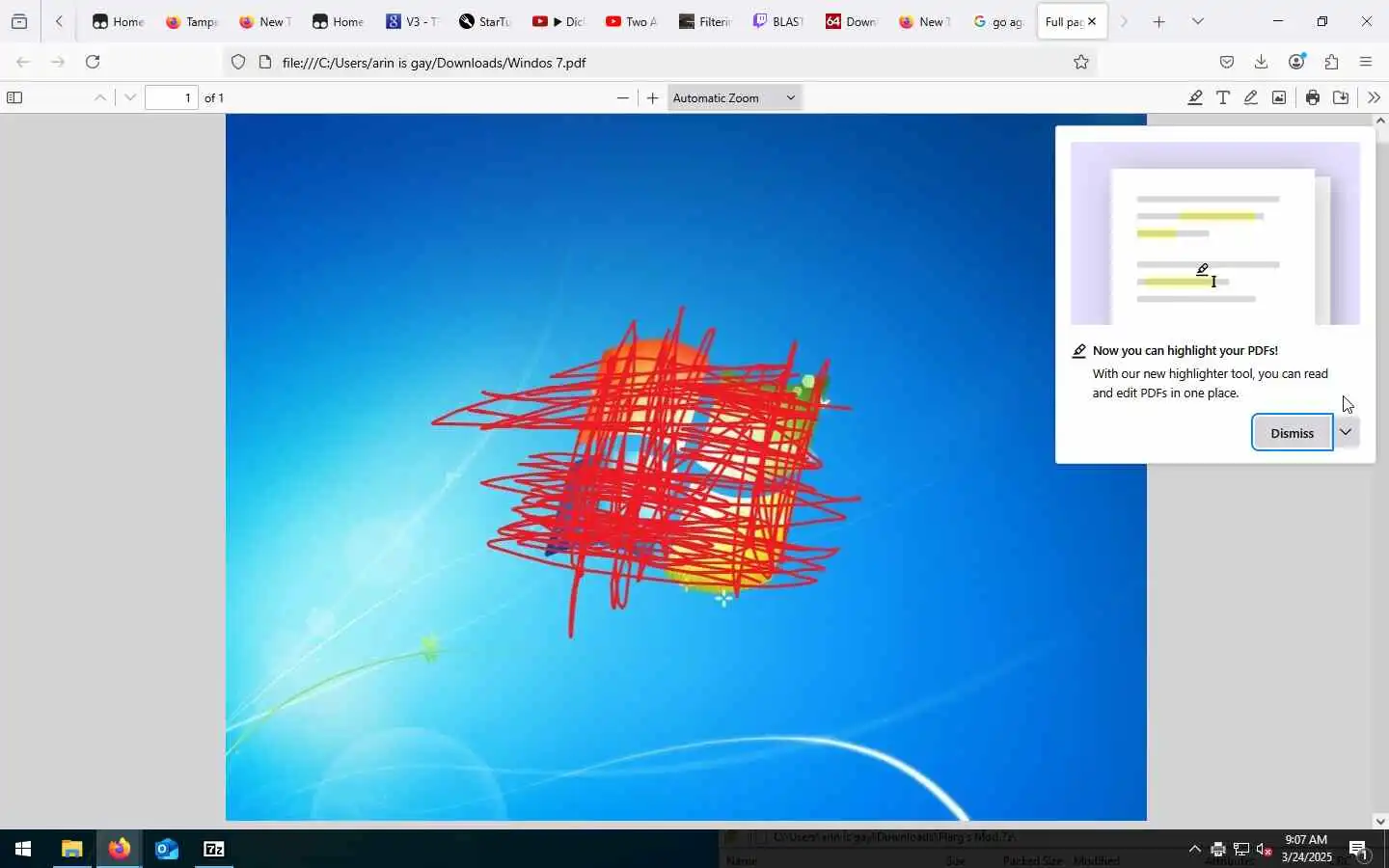The height and width of the screenshot is (868, 1389).
Task: Switch to go ag Google tab
Action: 998,21
